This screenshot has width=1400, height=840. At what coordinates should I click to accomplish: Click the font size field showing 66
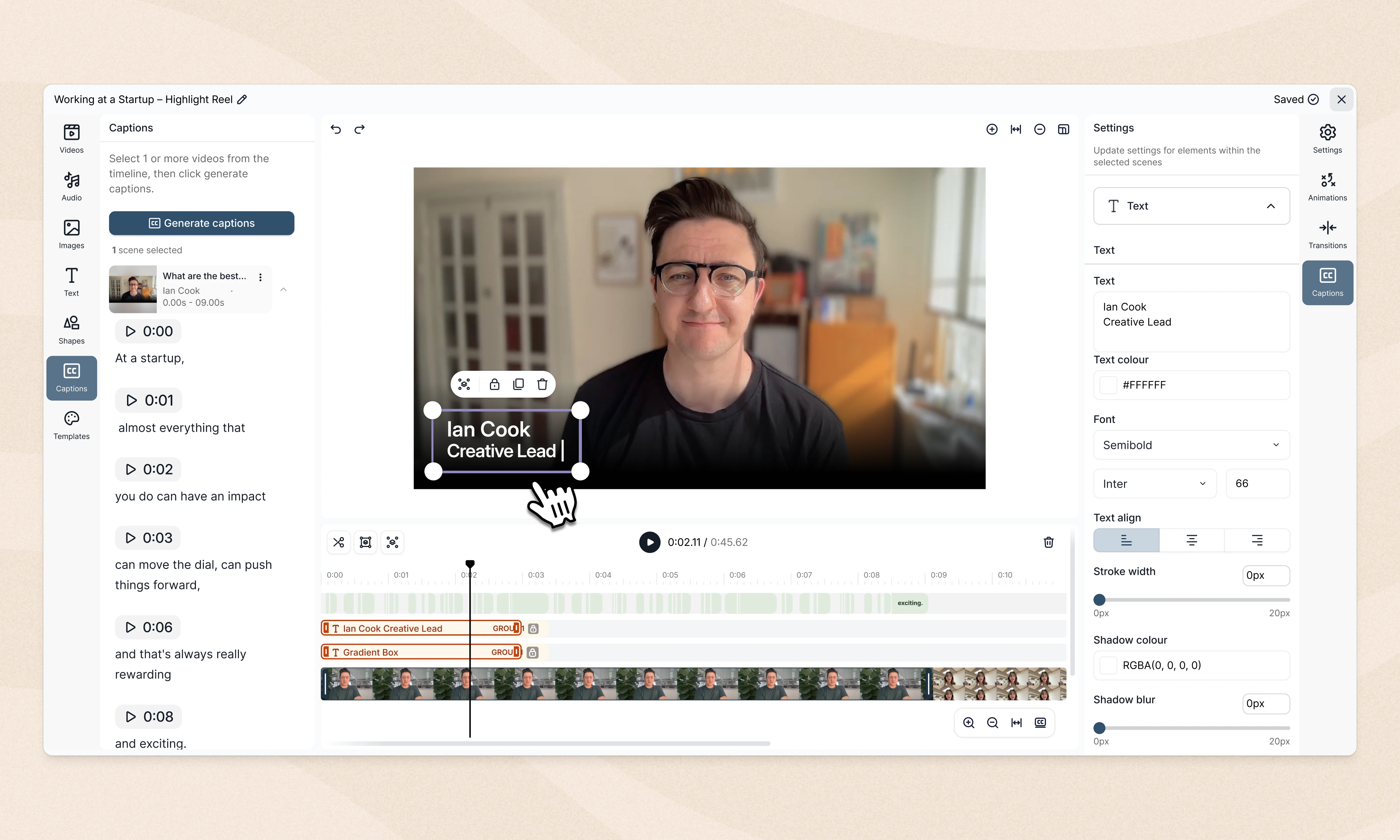pyautogui.click(x=1257, y=484)
